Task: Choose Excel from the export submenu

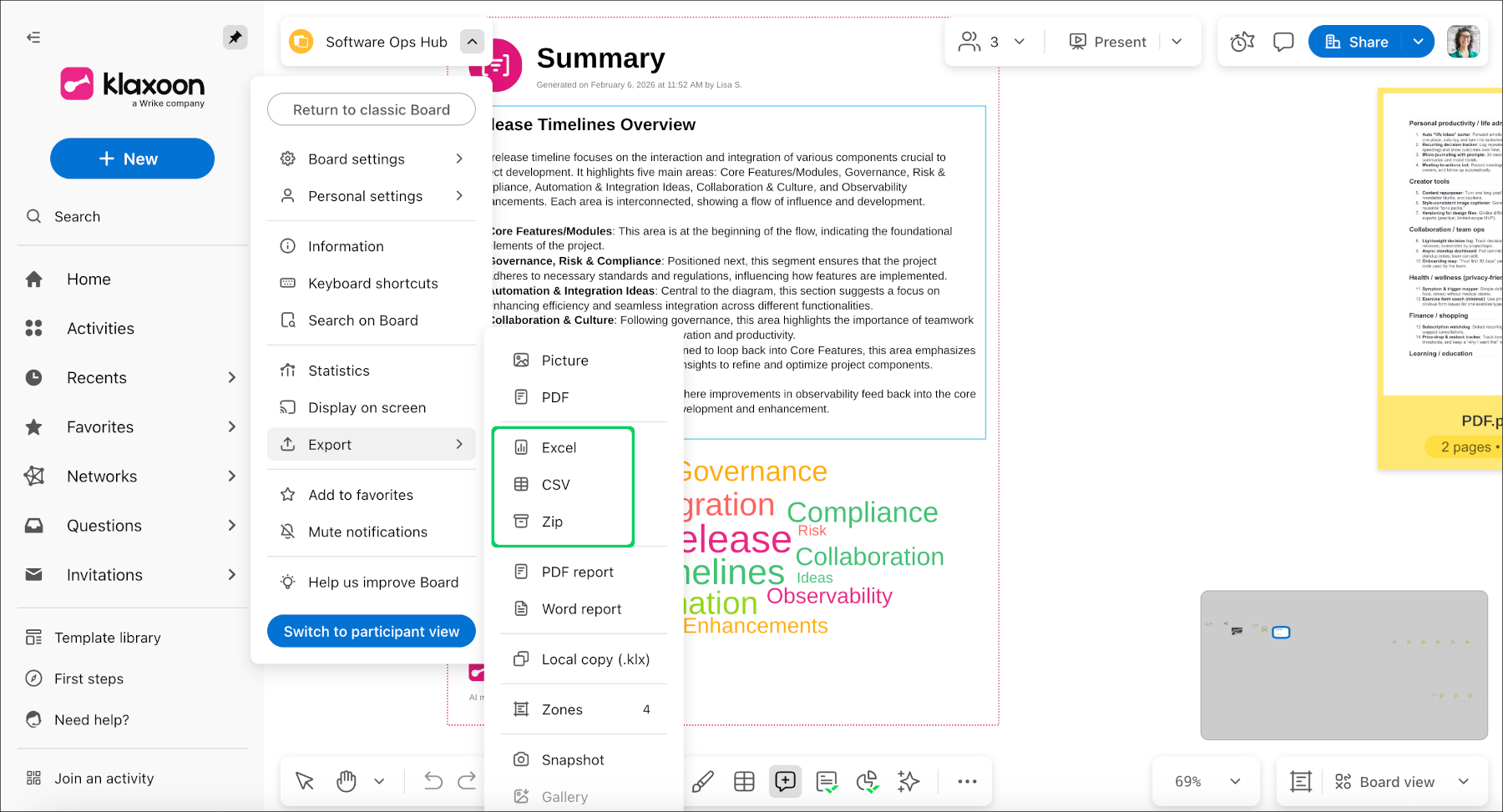Action: click(x=559, y=447)
